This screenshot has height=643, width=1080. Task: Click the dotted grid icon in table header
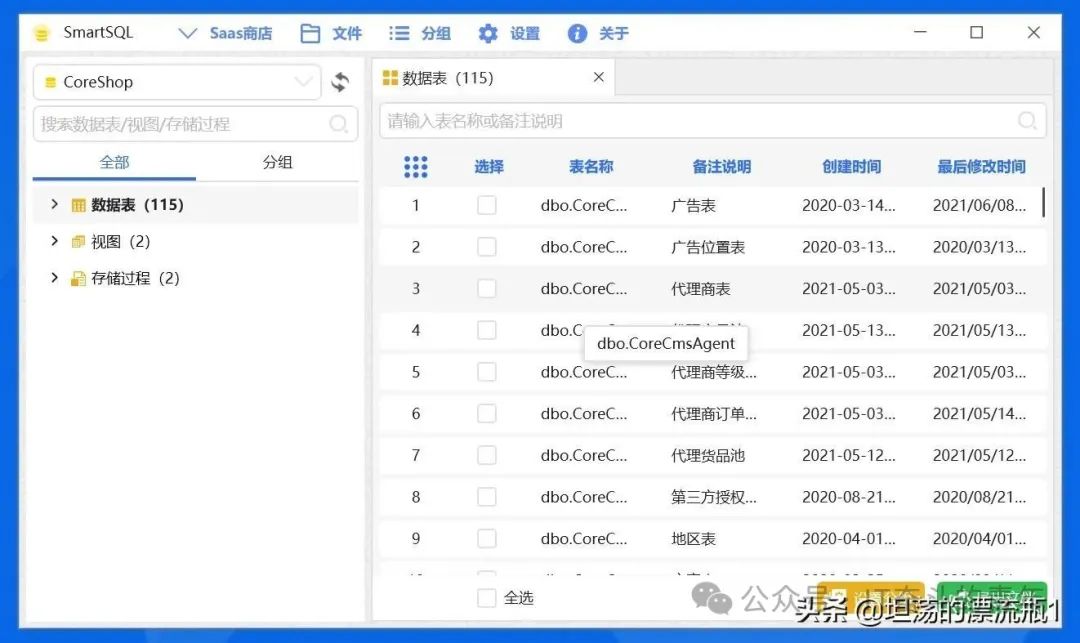[415, 167]
